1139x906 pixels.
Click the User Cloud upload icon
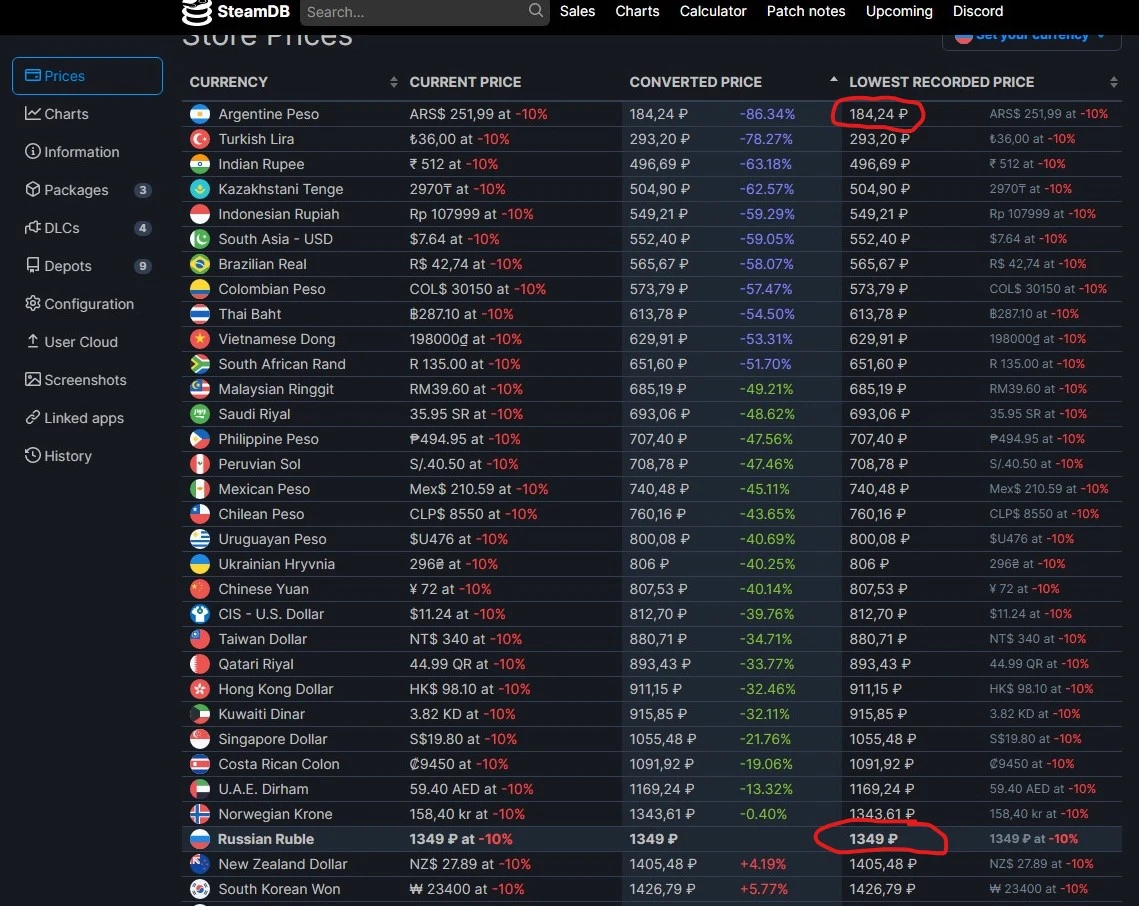coord(32,341)
